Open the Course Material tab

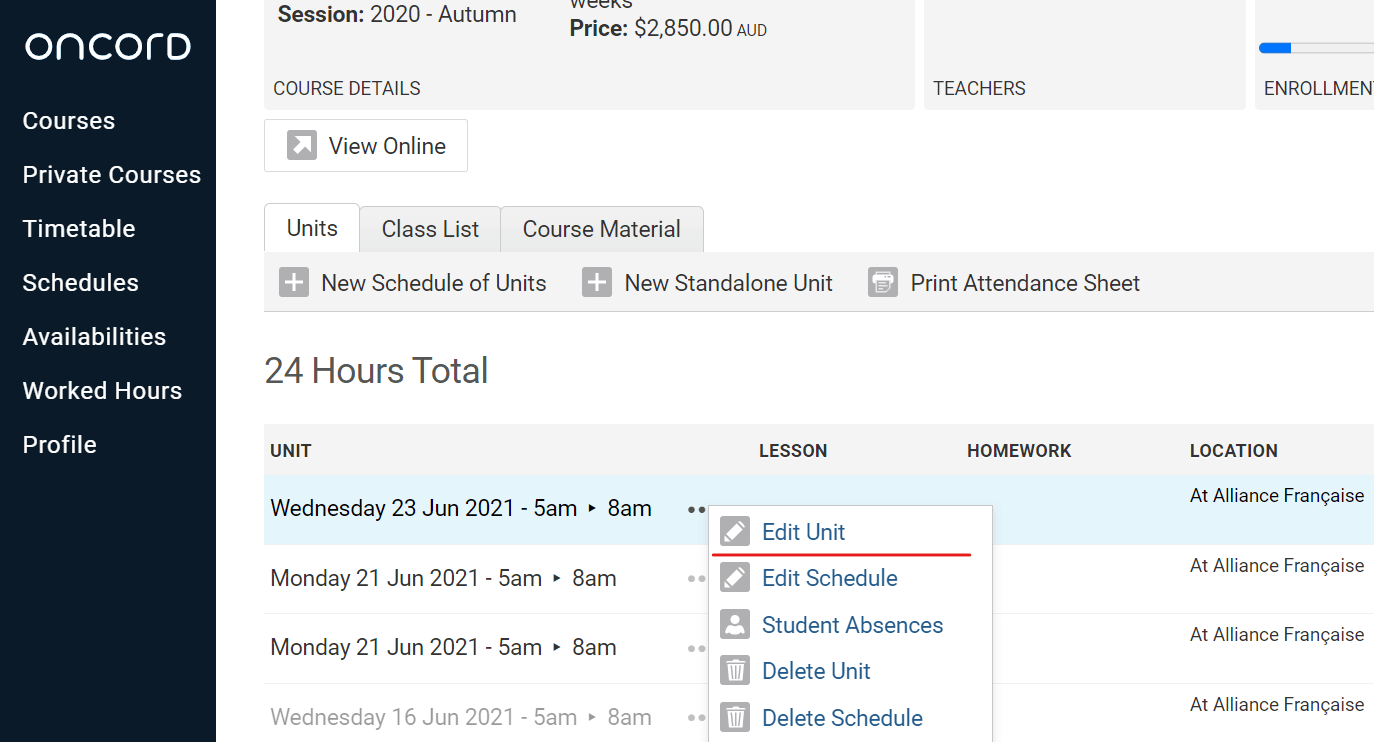pos(601,229)
